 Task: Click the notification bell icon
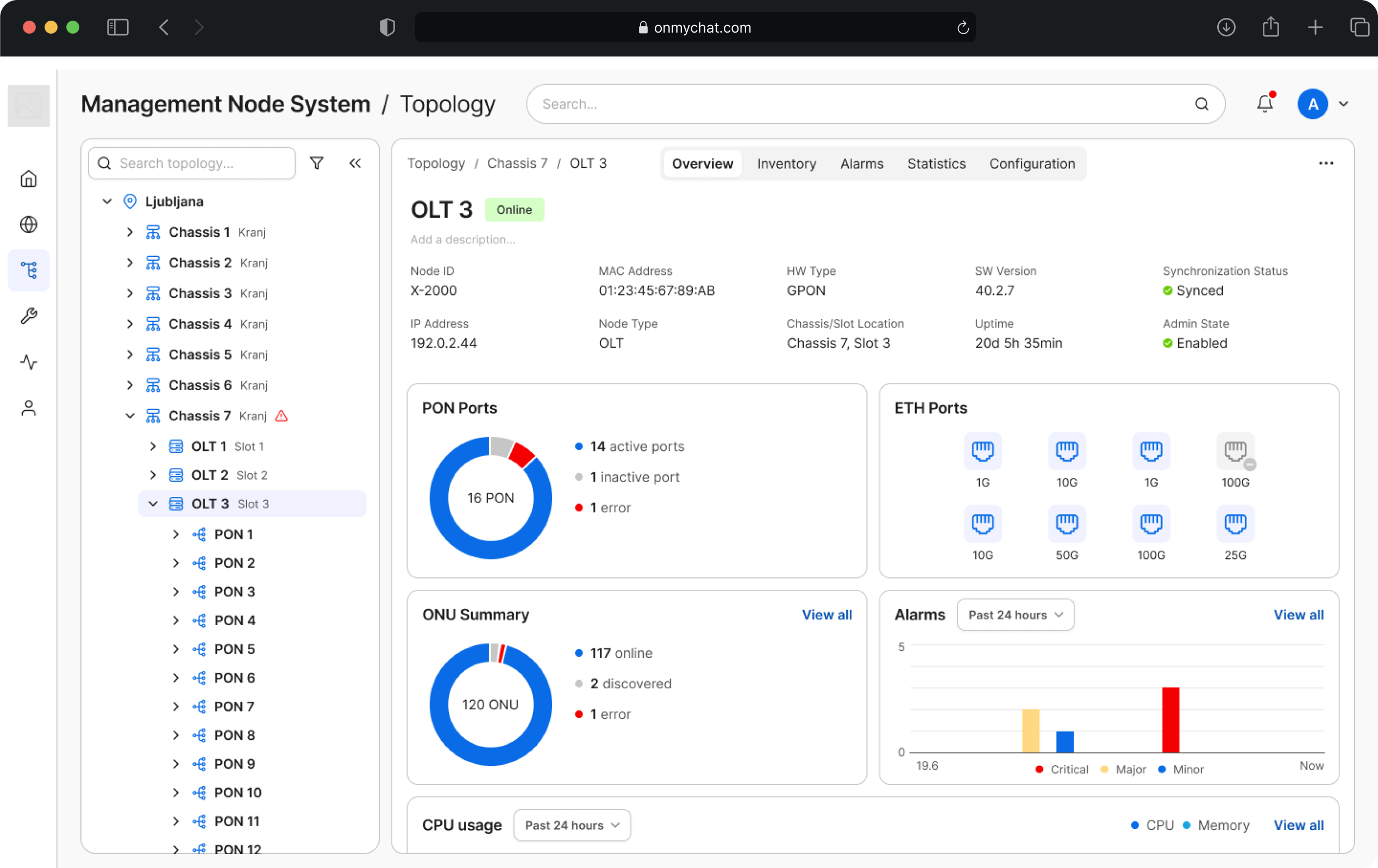(x=1264, y=104)
